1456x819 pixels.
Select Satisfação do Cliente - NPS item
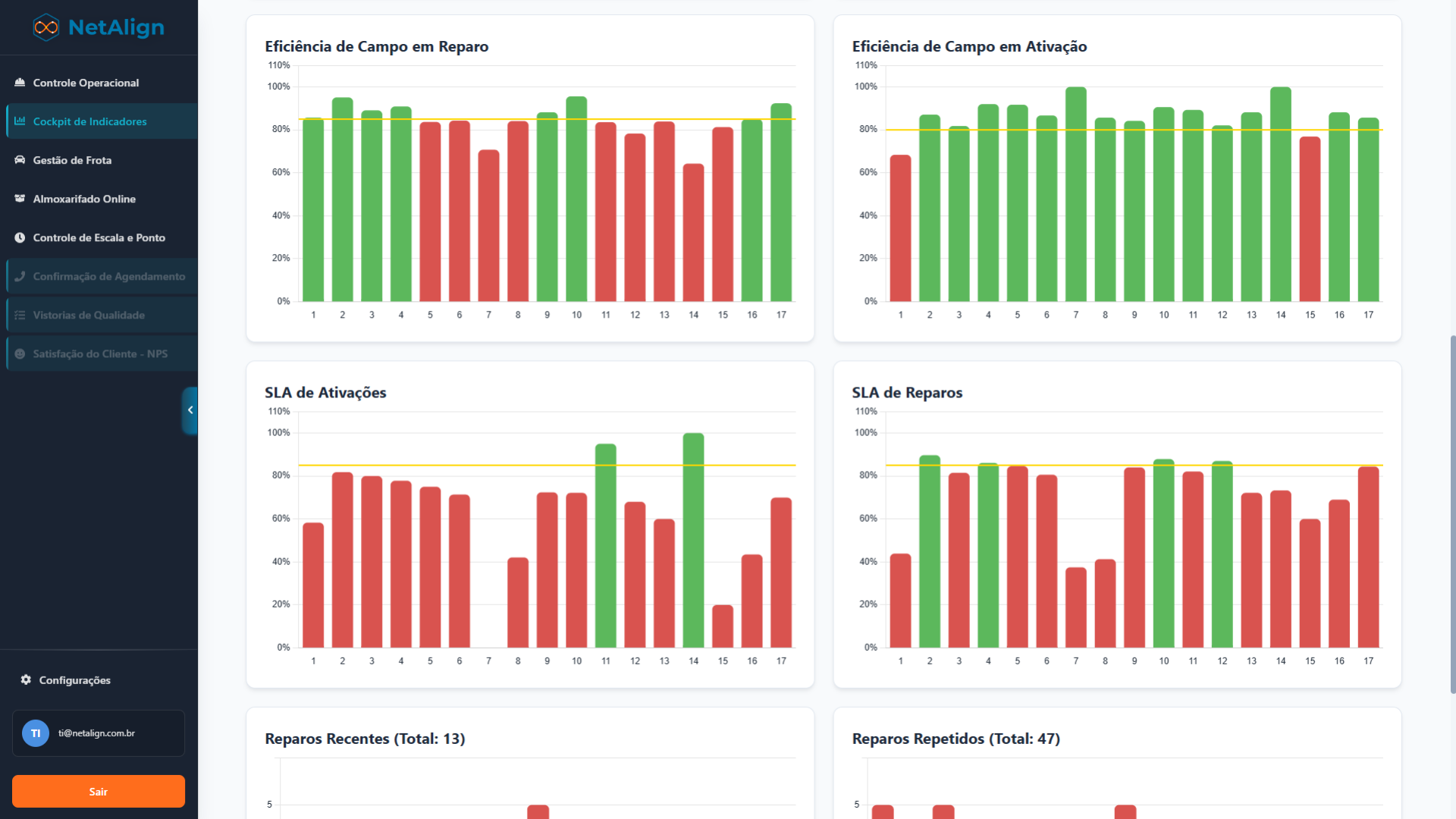(x=100, y=353)
